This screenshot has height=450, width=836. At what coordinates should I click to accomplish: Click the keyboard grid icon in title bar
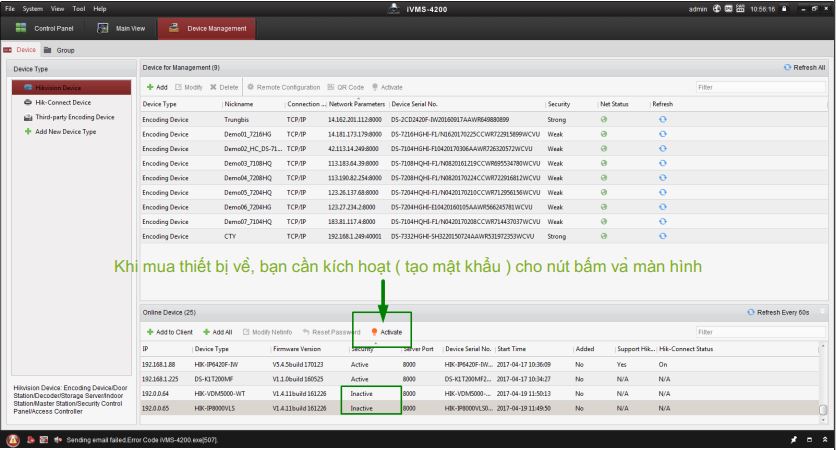(740, 9)
